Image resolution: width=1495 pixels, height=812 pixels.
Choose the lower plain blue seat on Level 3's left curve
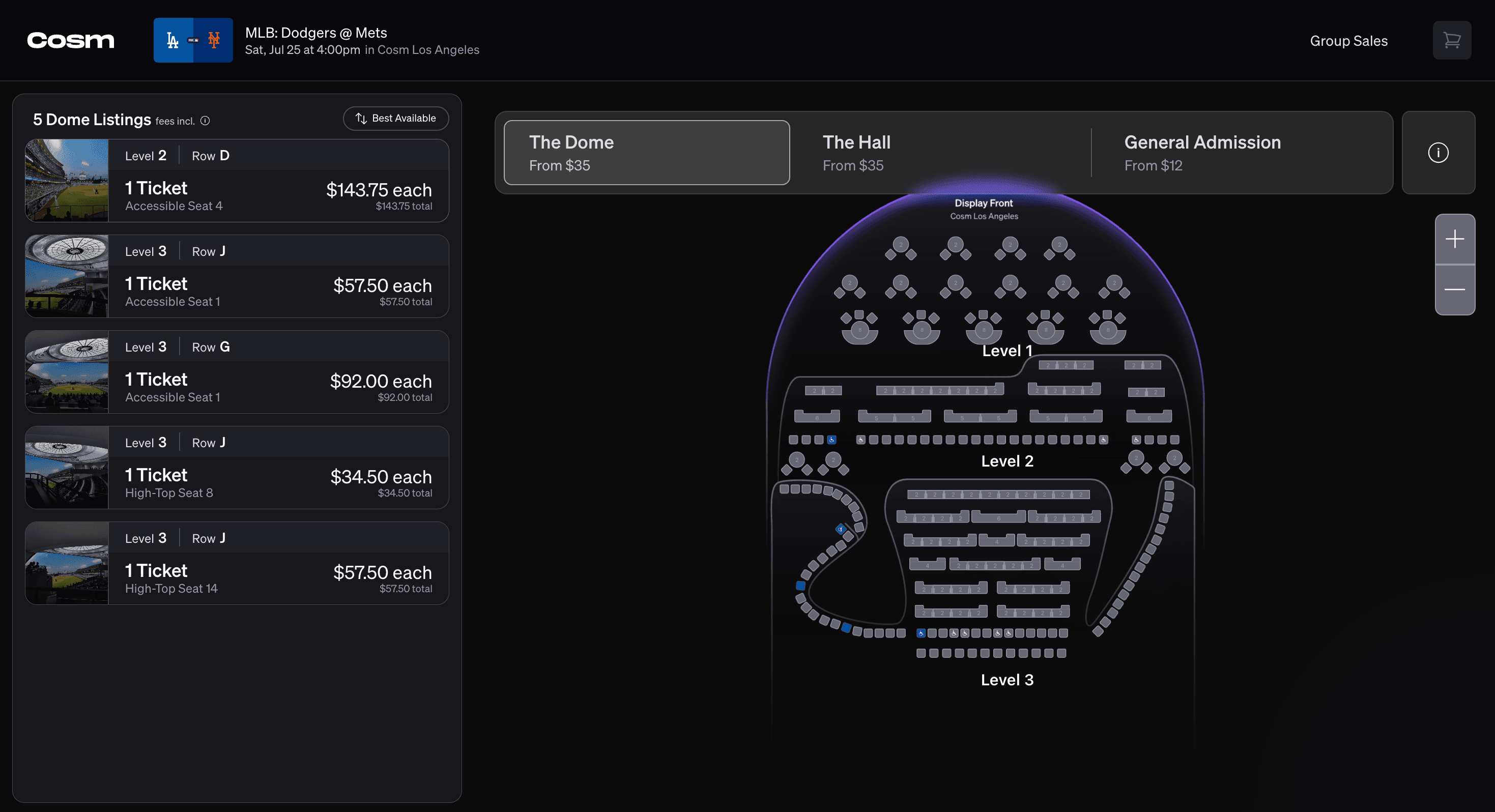[846, 627]
